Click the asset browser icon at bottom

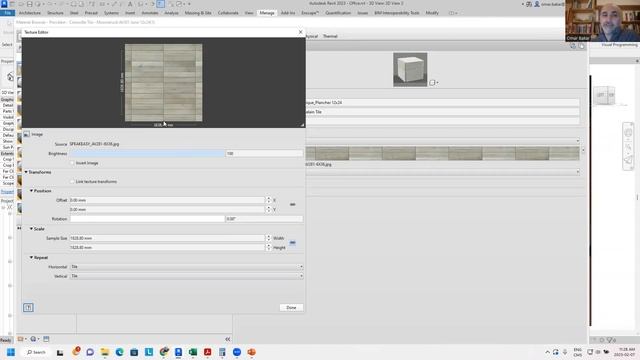46,339
